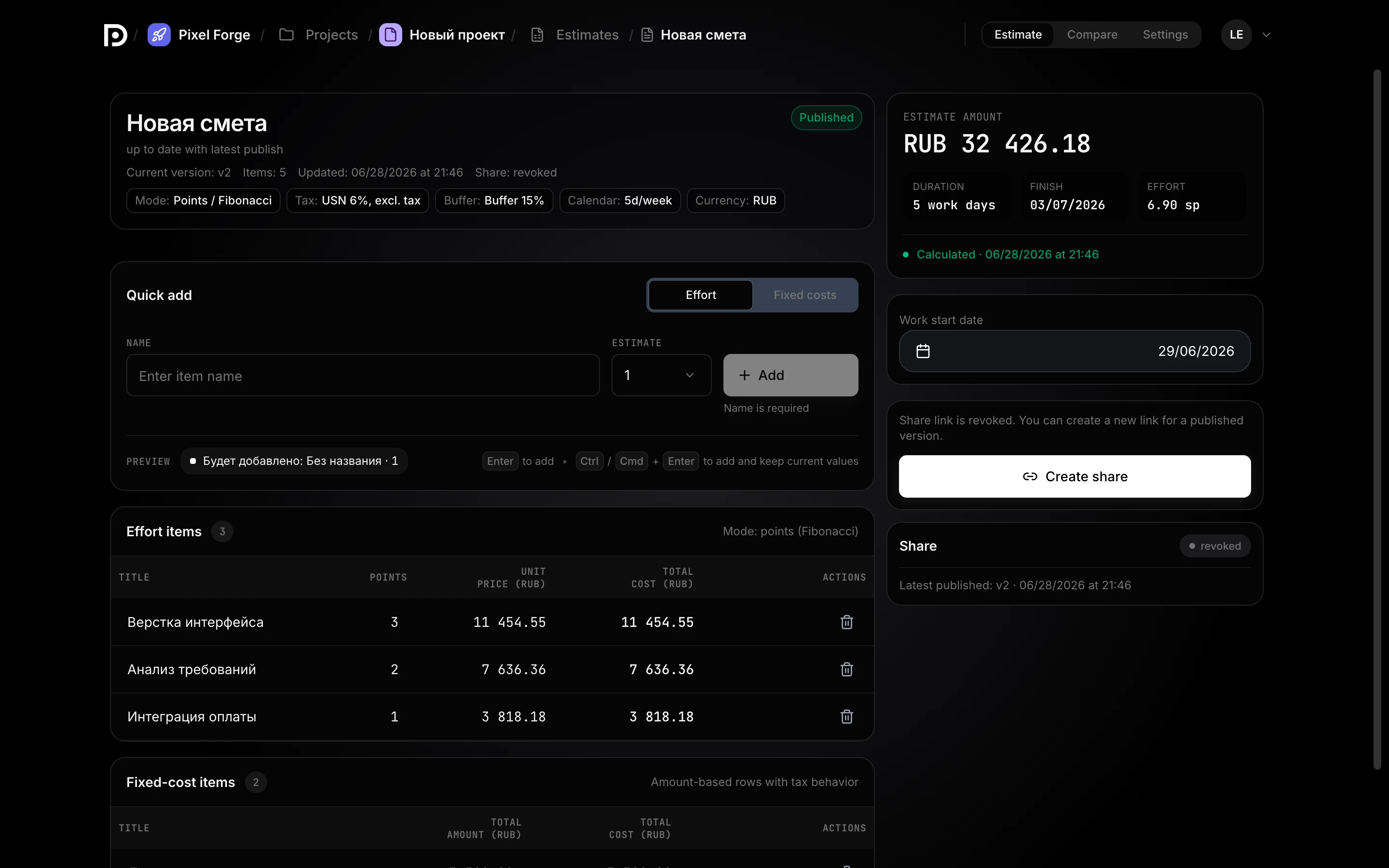This screenshot has height=868, width=1389.
Task: Click the Будет добавлено preview chip
Action: 294,461
